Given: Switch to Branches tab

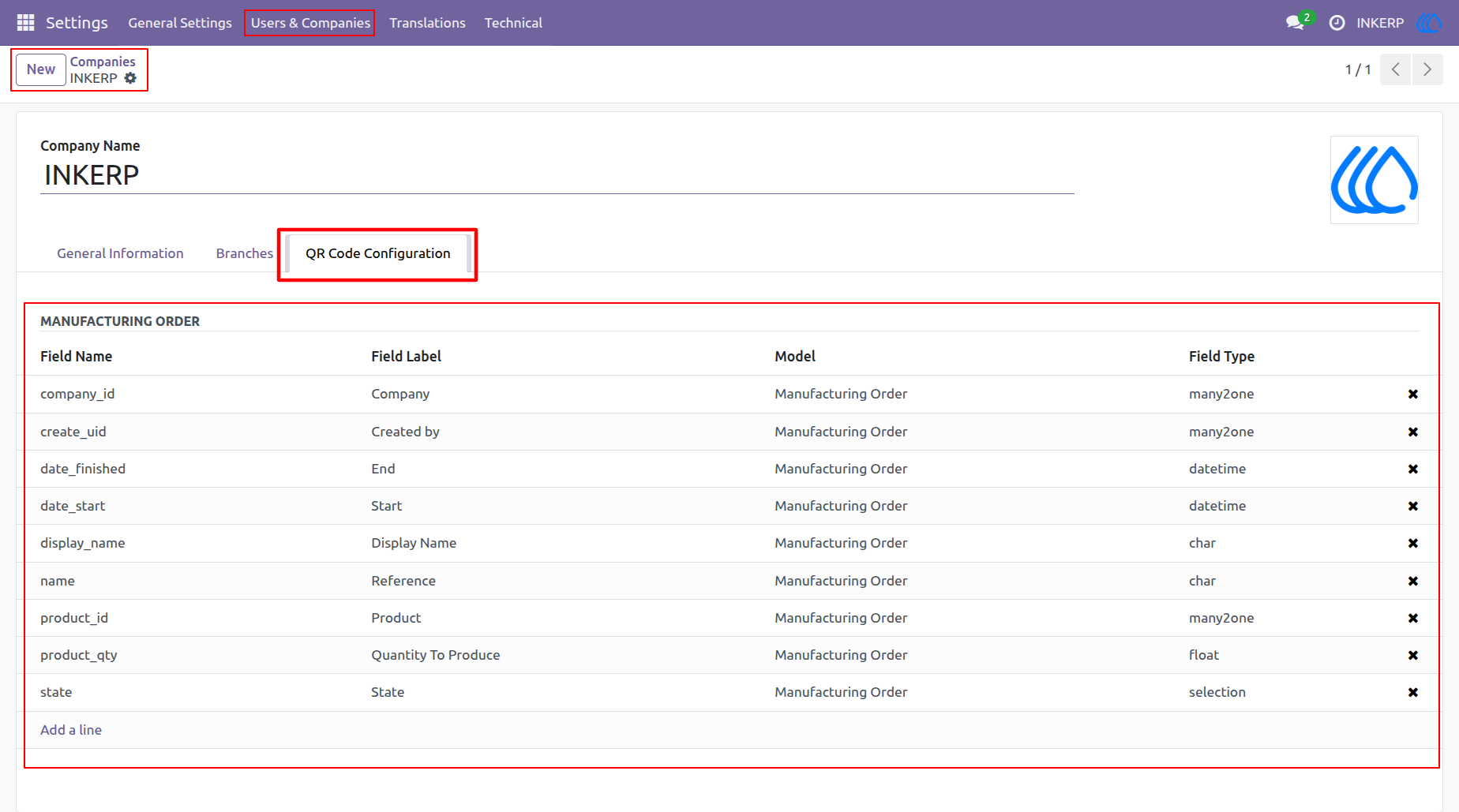Looking at the screenshot, I should pyautogui.click(x=245, y=253).
